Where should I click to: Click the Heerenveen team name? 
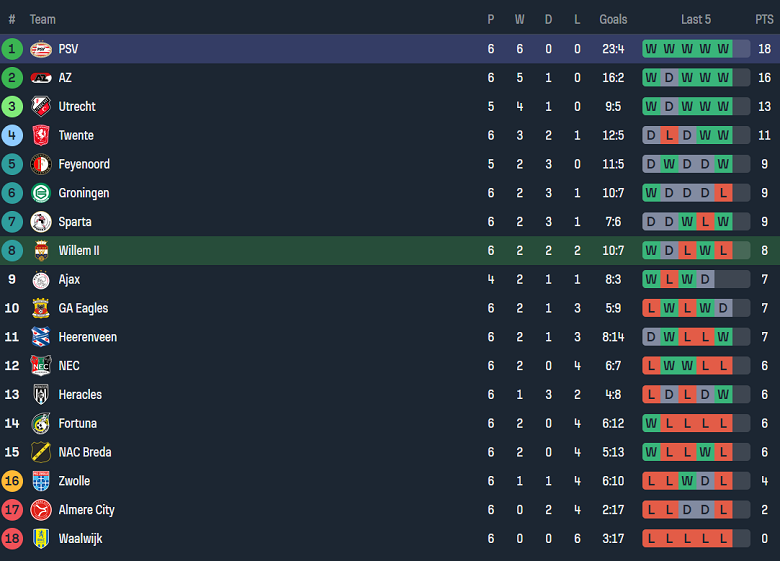tap(87, 337)
